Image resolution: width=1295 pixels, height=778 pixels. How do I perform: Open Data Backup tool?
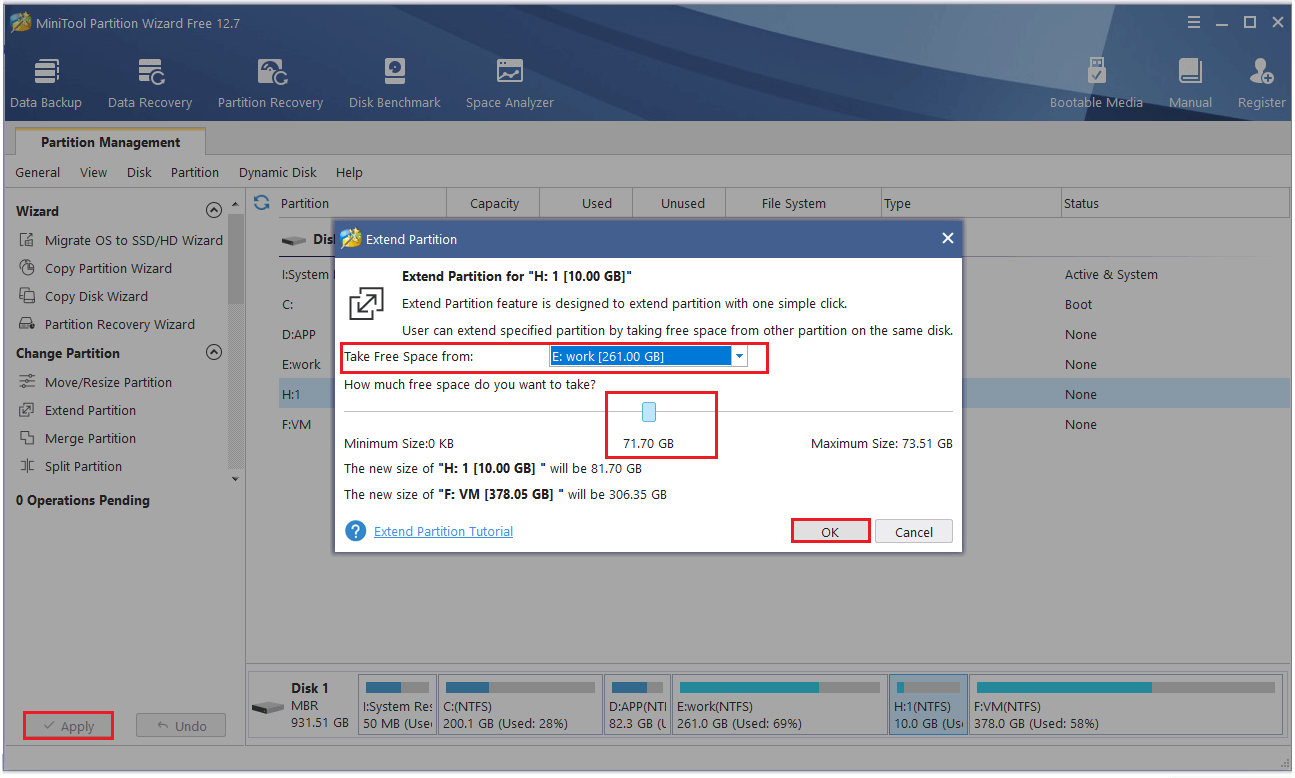pyautogui.click(x=46, y=83)
